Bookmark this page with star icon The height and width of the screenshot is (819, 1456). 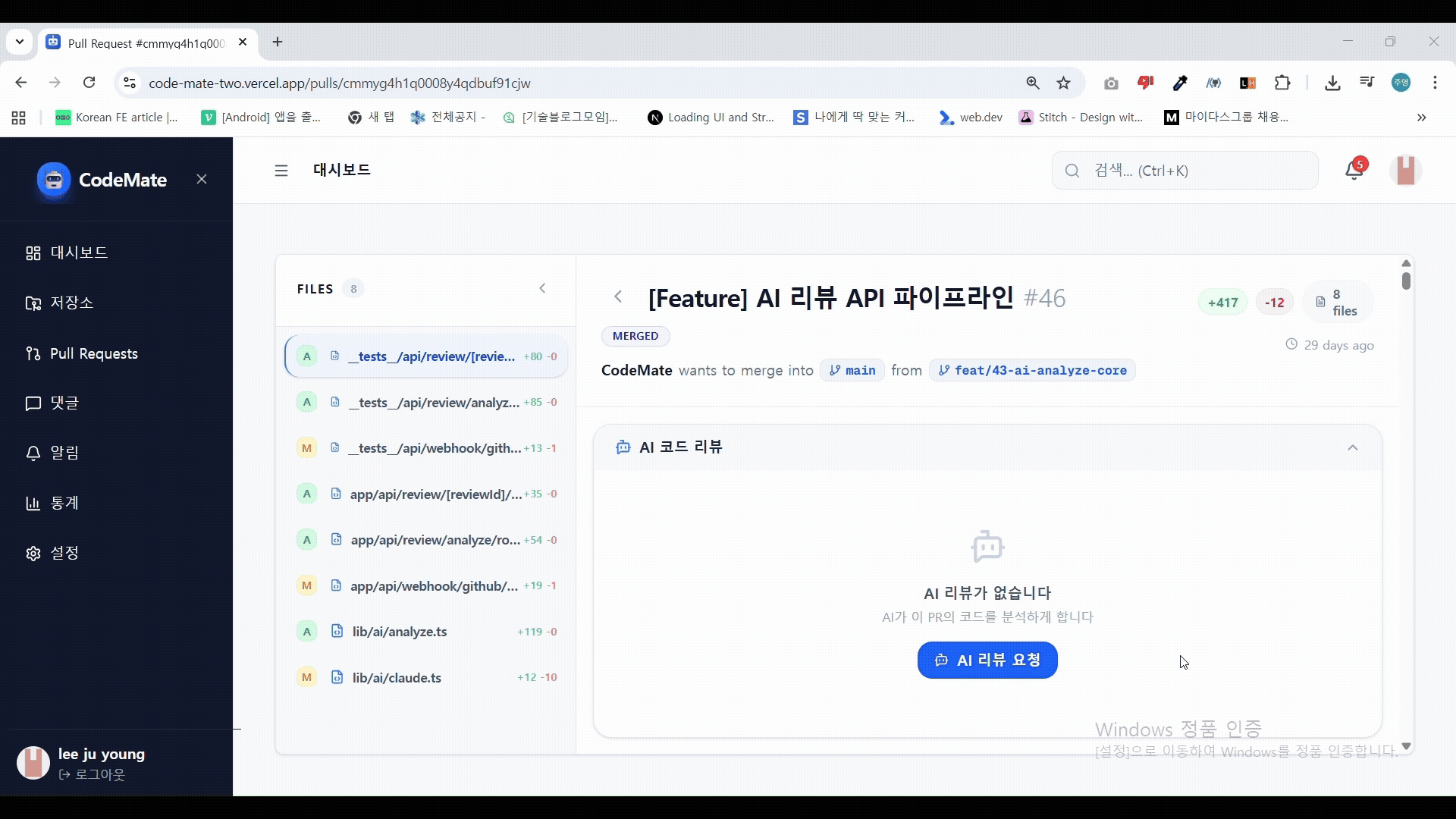[1064, 83]
